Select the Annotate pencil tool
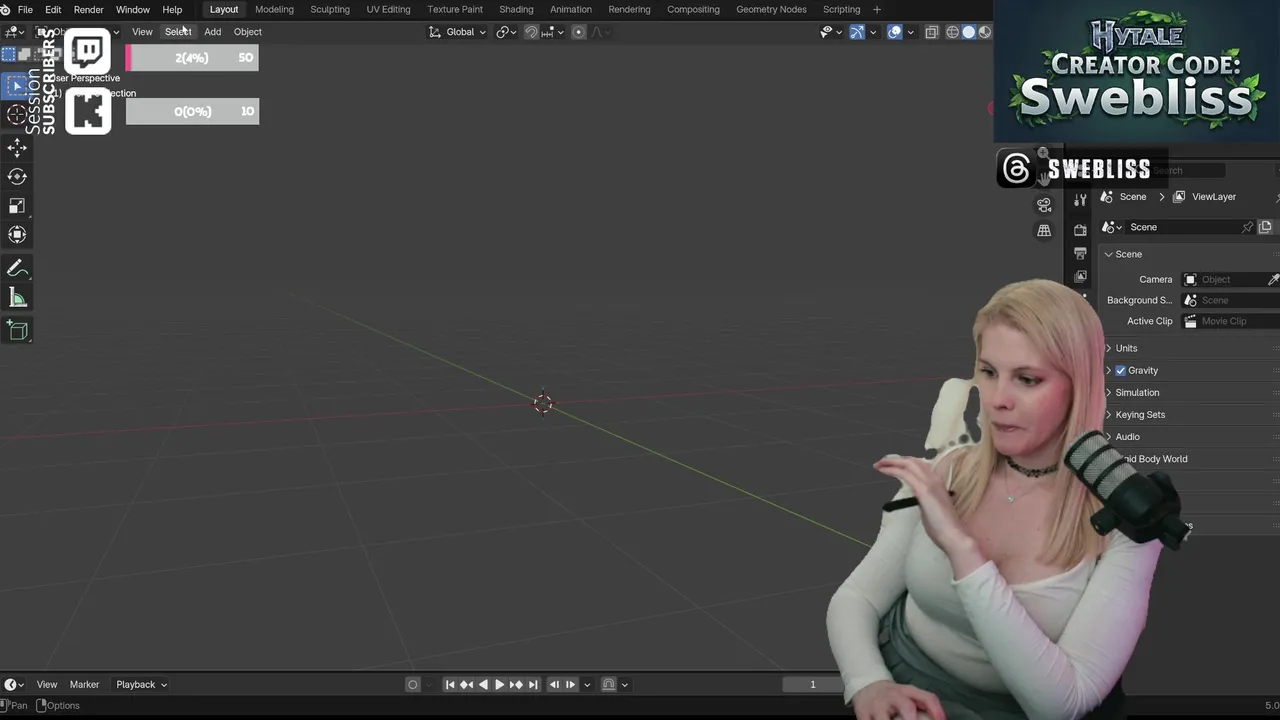 click(x=17, y=268)
